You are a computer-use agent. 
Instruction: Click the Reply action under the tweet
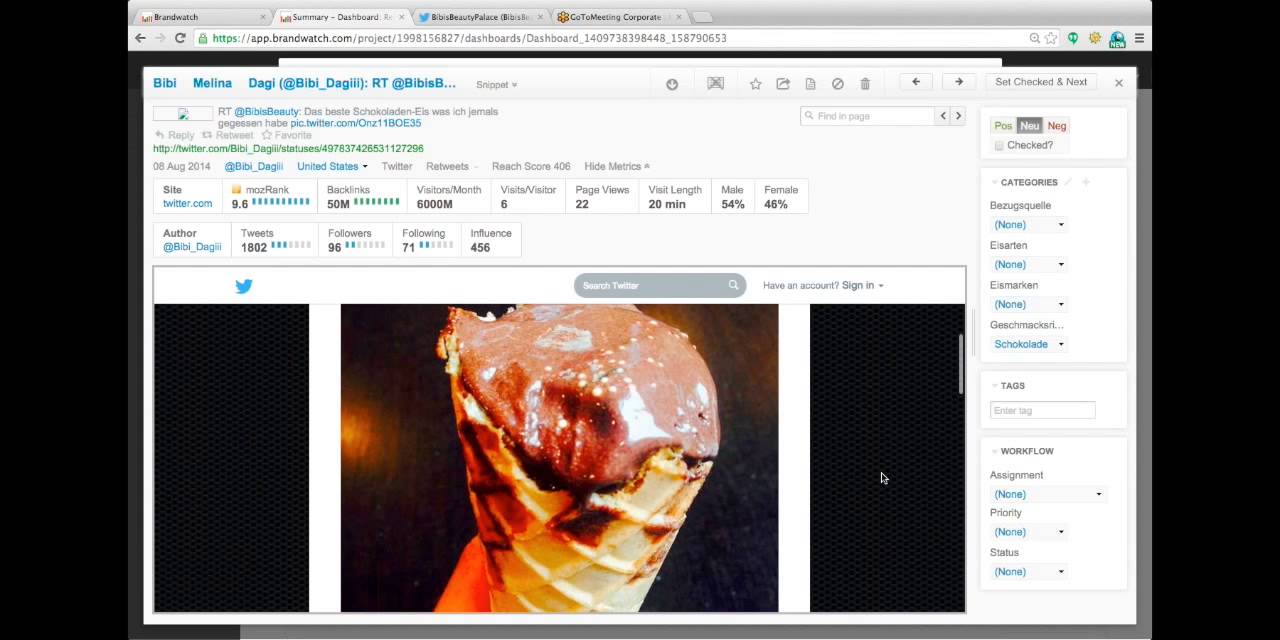pyautogui.click(x=174, y=135)
